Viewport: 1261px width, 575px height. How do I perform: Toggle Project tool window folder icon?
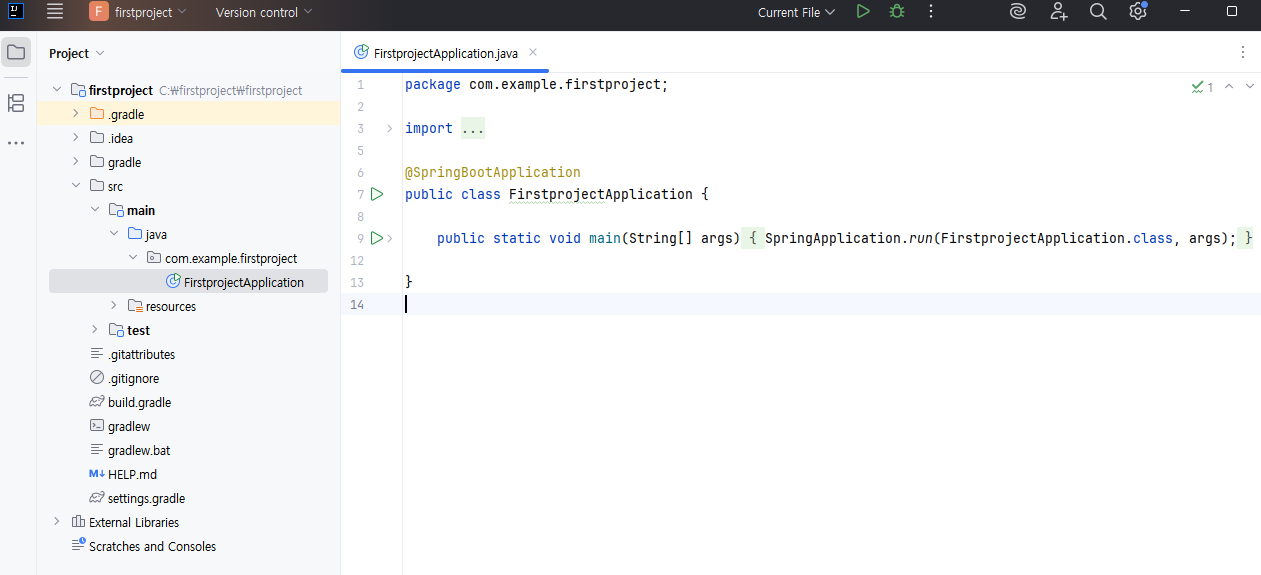point(16,52)
